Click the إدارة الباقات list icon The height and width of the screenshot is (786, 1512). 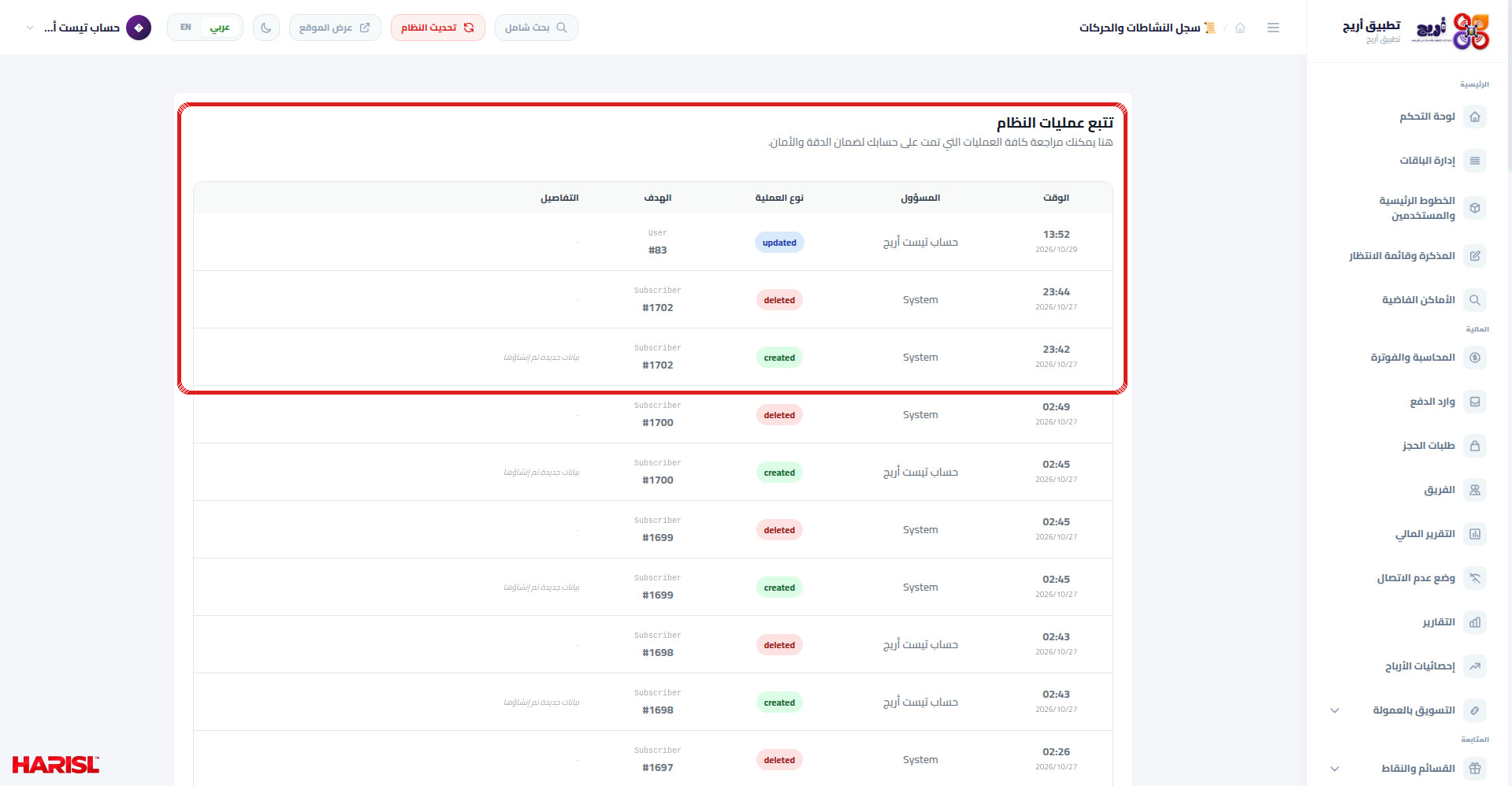(x=1474, y=161)
